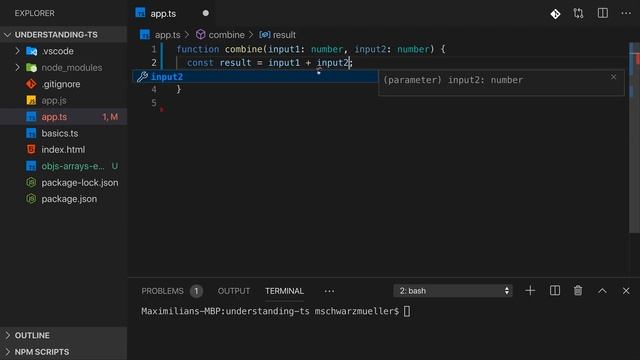
Task: Click the node icon beside package-lock.json
Action: (31, 182)
